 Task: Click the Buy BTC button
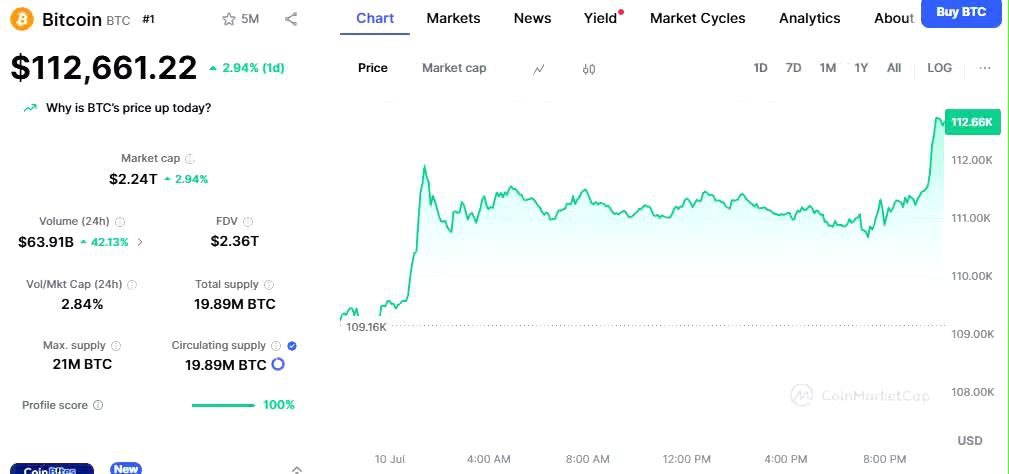960,13
